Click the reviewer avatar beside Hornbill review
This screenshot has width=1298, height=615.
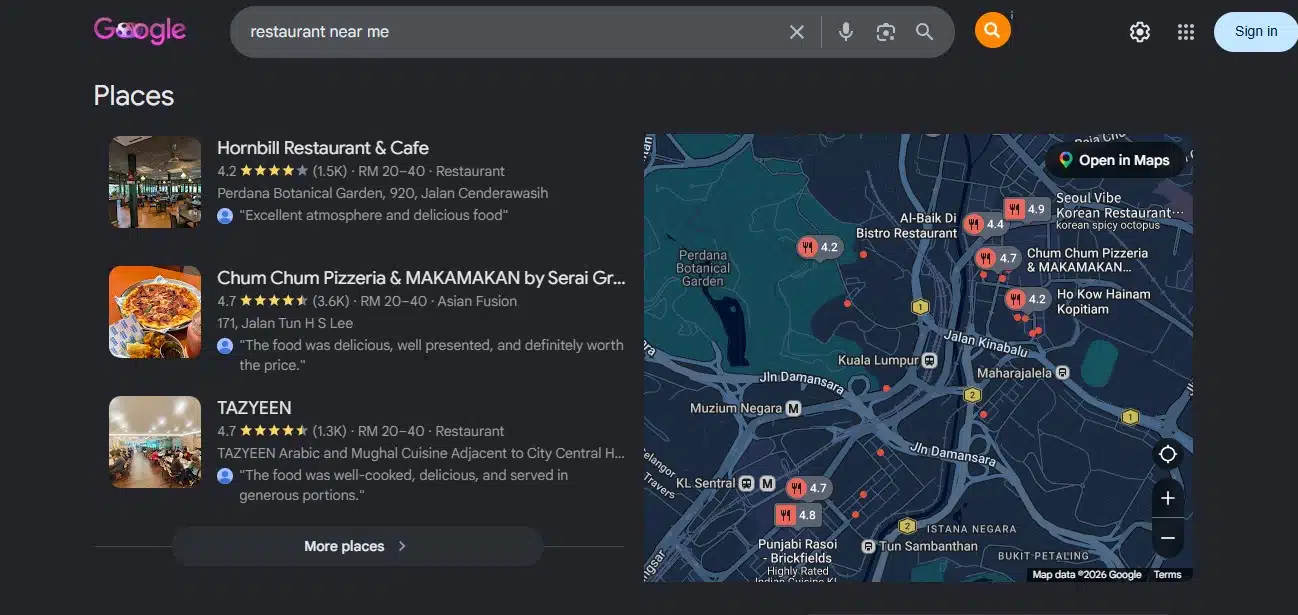click(x=225, y=216)
